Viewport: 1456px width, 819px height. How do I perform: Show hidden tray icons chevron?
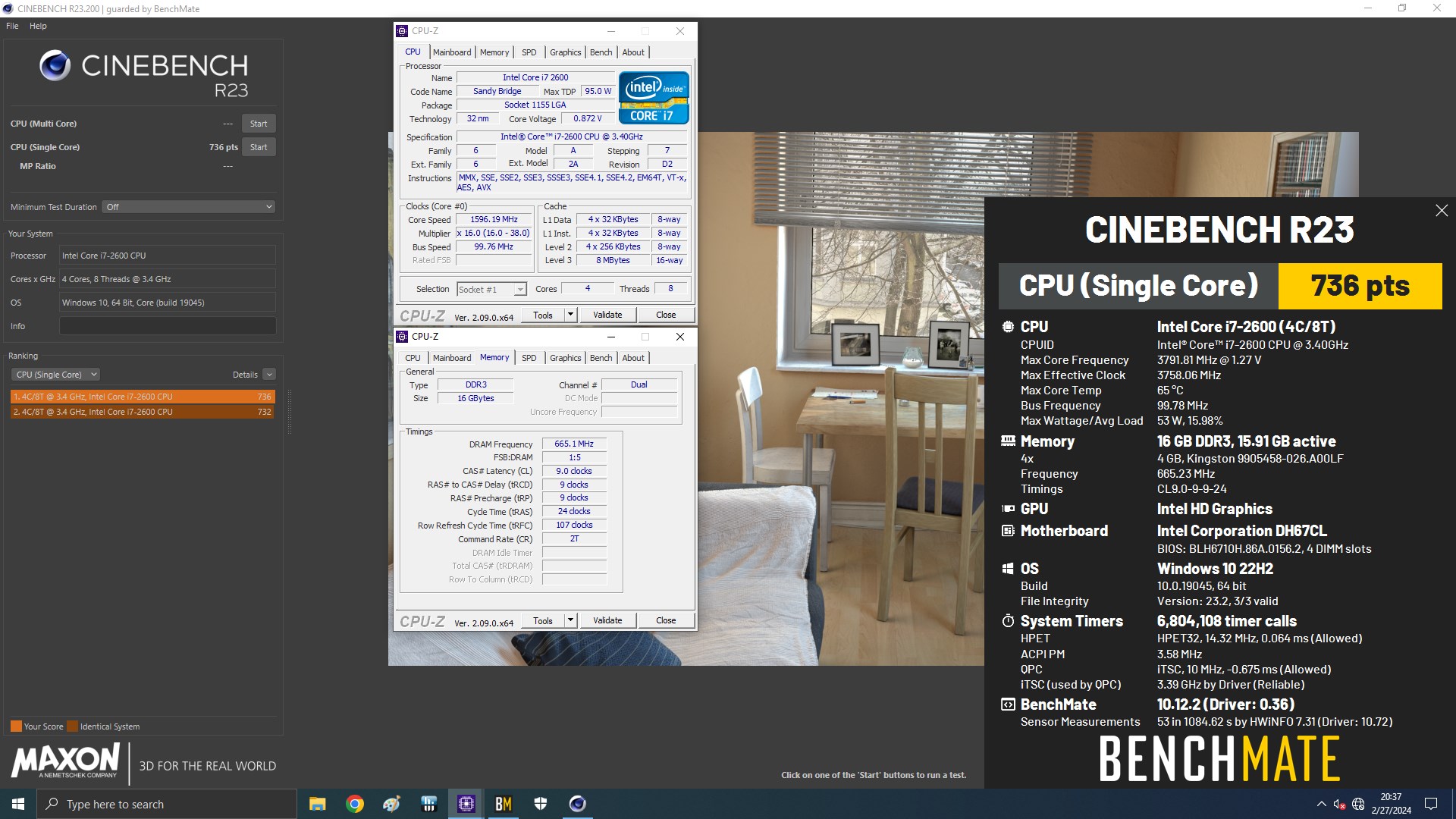tap(1322, 804)
